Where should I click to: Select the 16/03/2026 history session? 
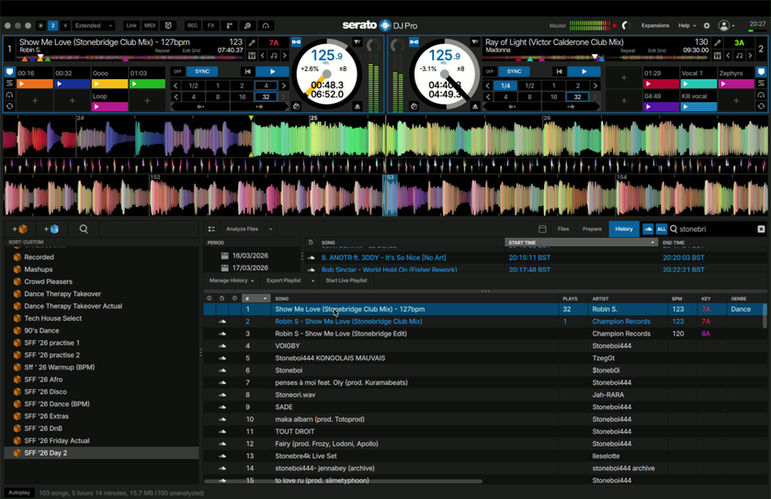[x=245, y=256]
